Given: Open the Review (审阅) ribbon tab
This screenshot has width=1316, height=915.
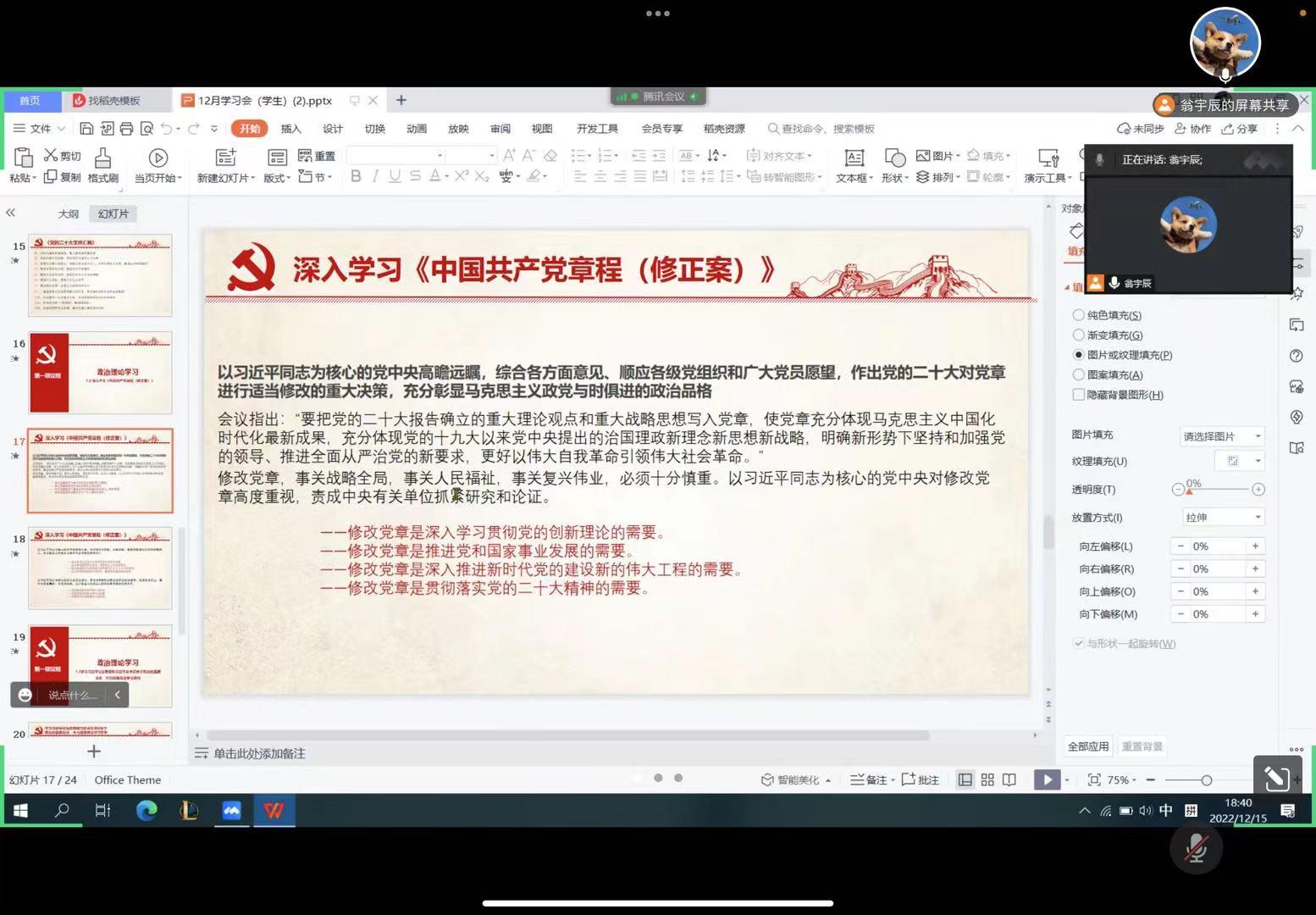Looking at the screenshot, I should [500, 129].
